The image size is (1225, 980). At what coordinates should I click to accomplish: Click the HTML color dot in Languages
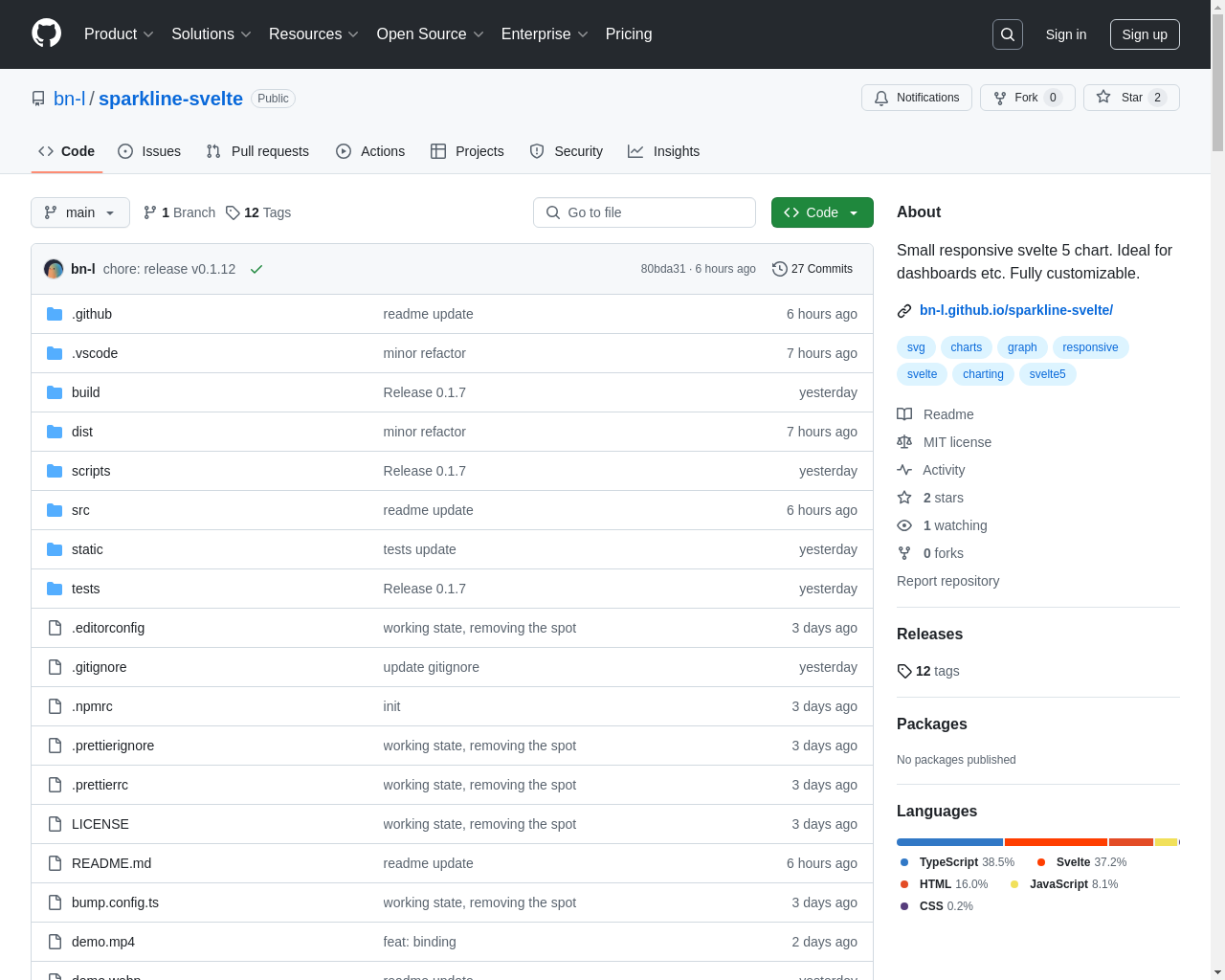pyautogui.click(x=904, y=884)
